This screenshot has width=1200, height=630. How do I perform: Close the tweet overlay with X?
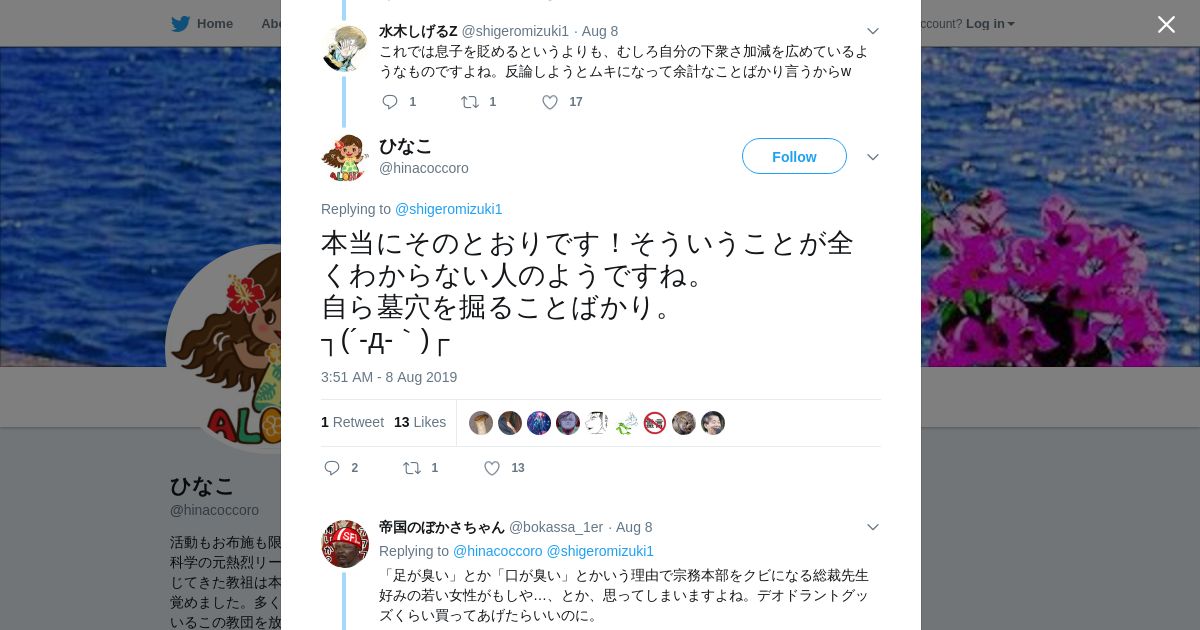coord(1166,24)
